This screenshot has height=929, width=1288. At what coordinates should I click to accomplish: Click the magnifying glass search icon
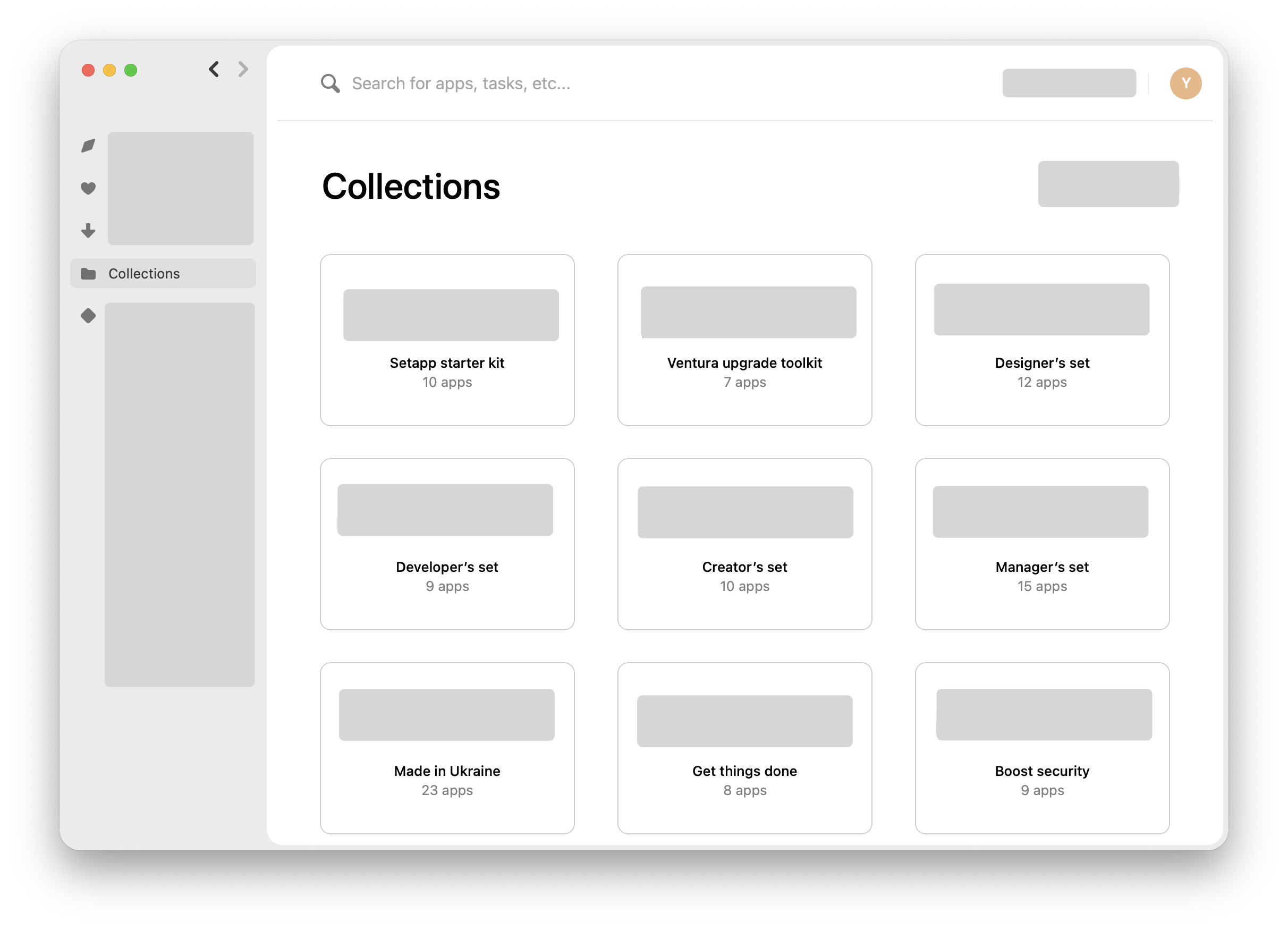pyautogui.click(x=330, y=83)
